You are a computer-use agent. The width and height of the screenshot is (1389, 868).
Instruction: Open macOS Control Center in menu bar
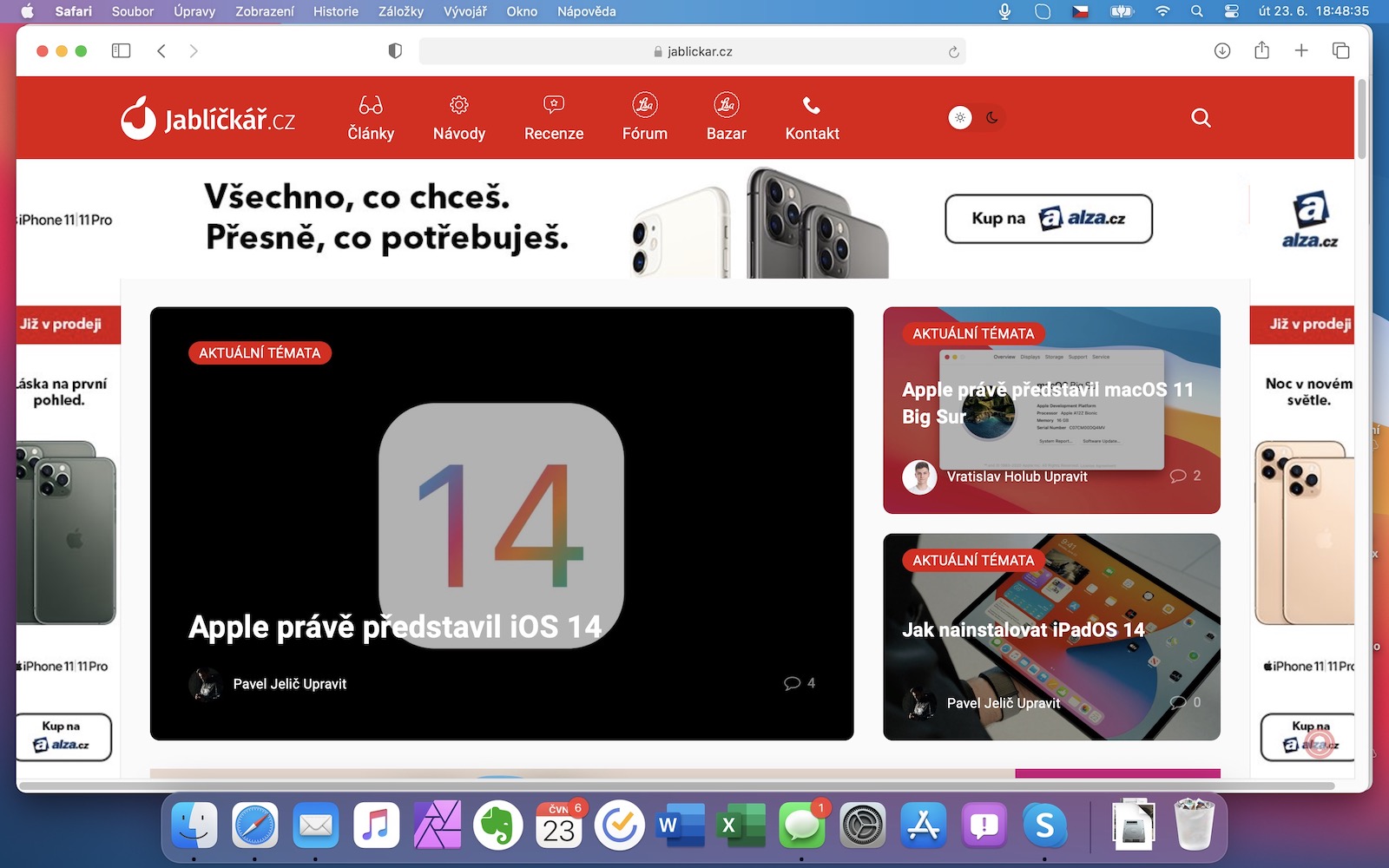point(1231,11)
